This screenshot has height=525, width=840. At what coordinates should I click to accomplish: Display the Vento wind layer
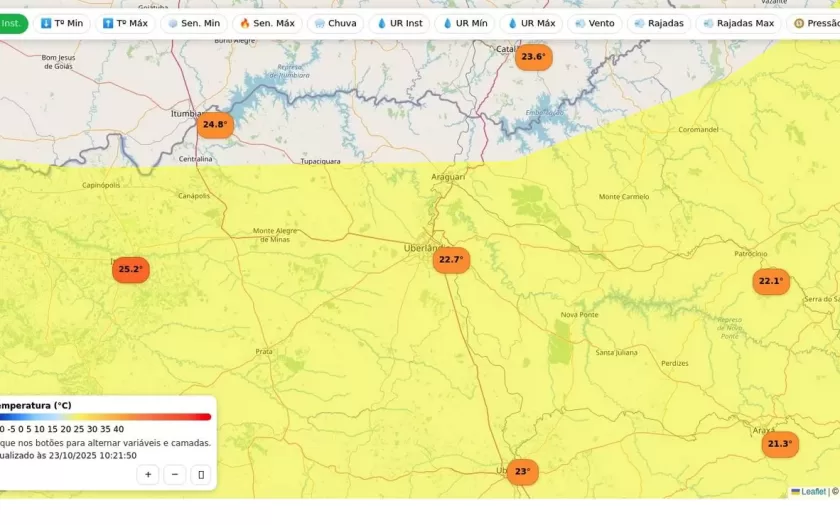[x=595, y=23]
